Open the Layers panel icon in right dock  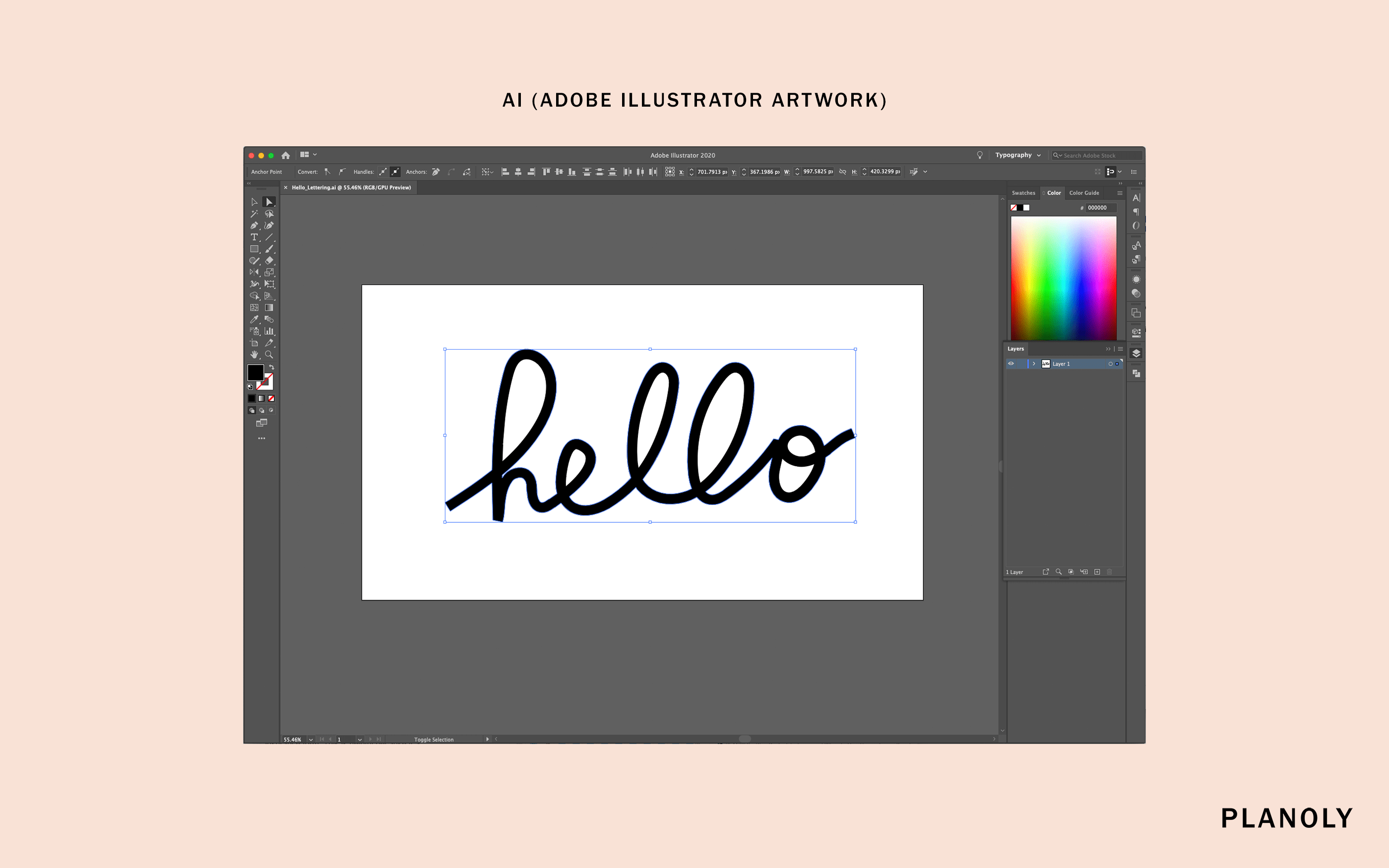1136,354
